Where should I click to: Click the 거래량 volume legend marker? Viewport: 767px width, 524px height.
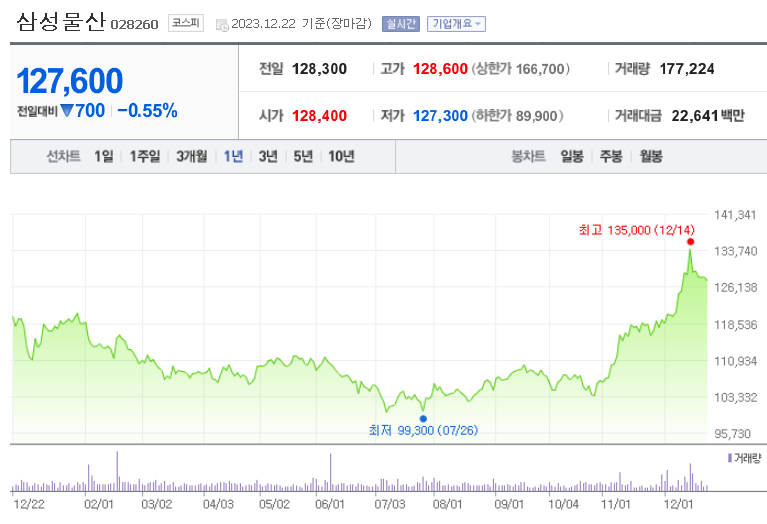tap(730, 458)
